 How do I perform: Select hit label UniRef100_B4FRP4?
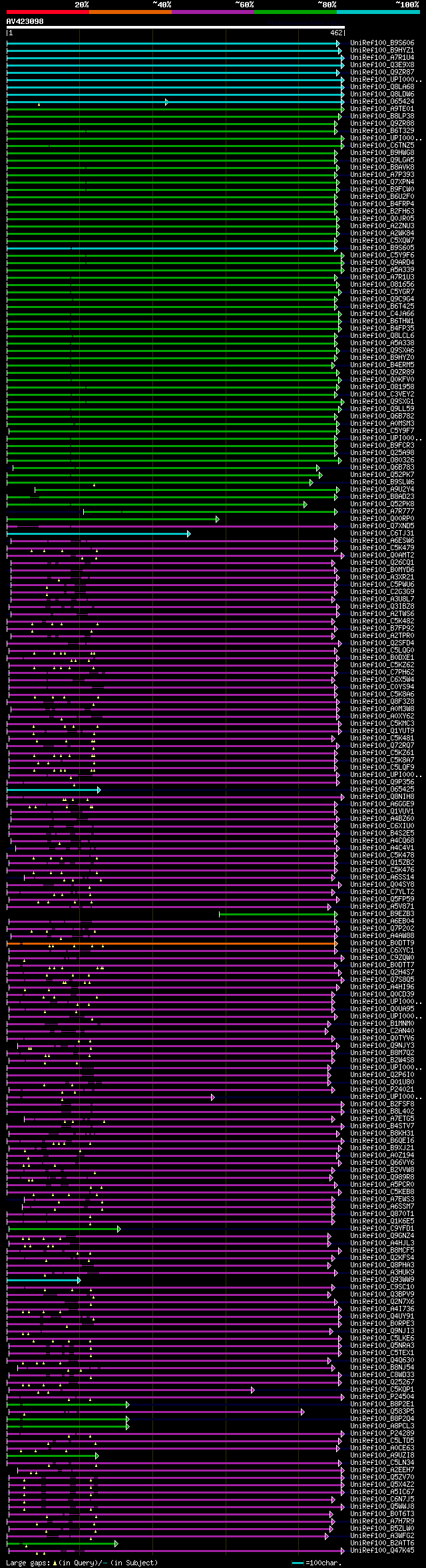click(x=382, y=204)
